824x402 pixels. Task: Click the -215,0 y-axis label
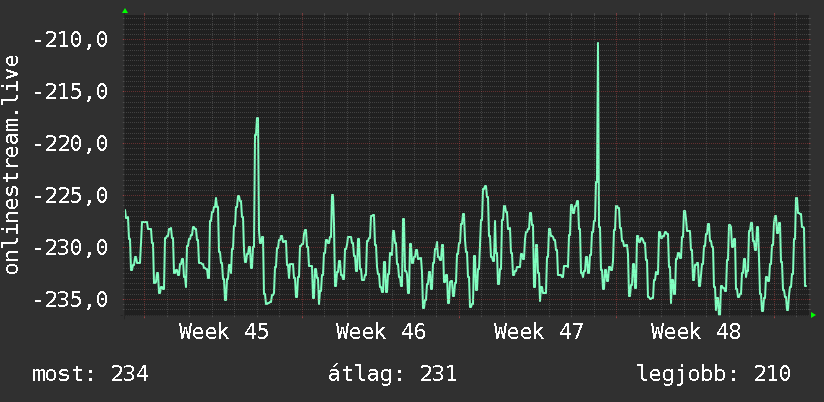pos(70,92)
